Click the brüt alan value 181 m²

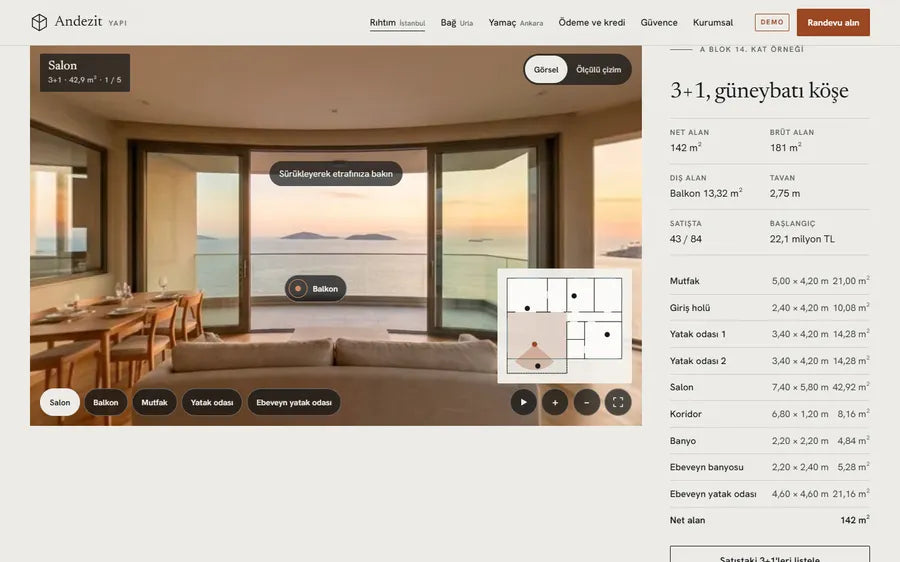[786, 148]
